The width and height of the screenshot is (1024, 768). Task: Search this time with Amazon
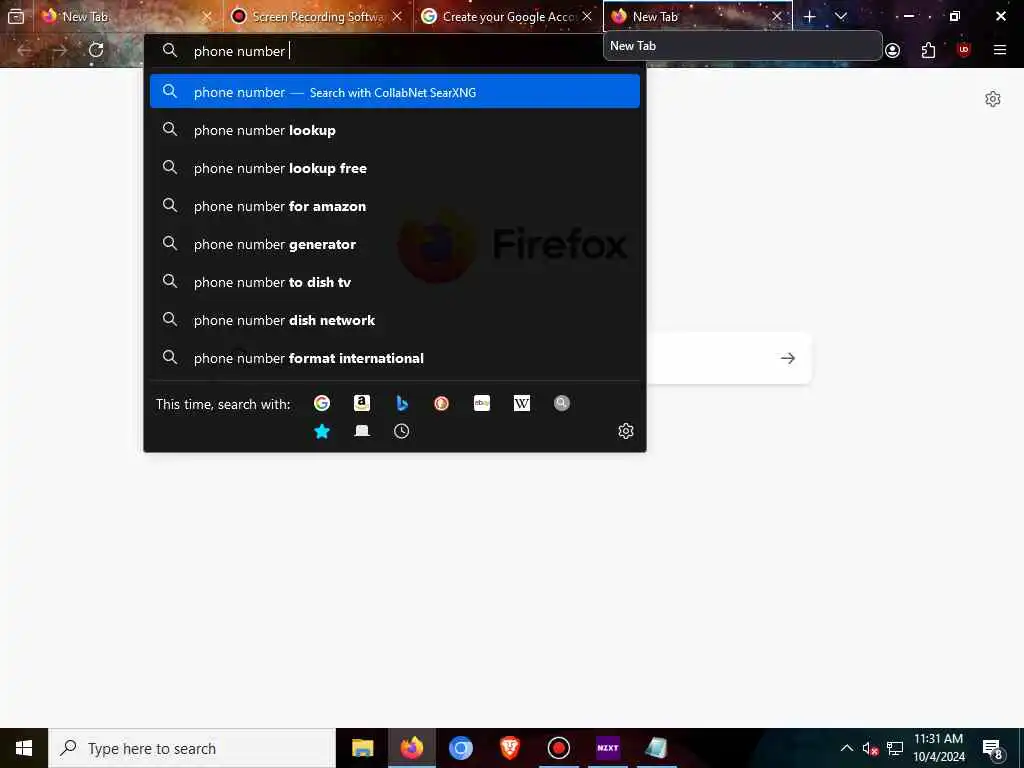[362, 404]
